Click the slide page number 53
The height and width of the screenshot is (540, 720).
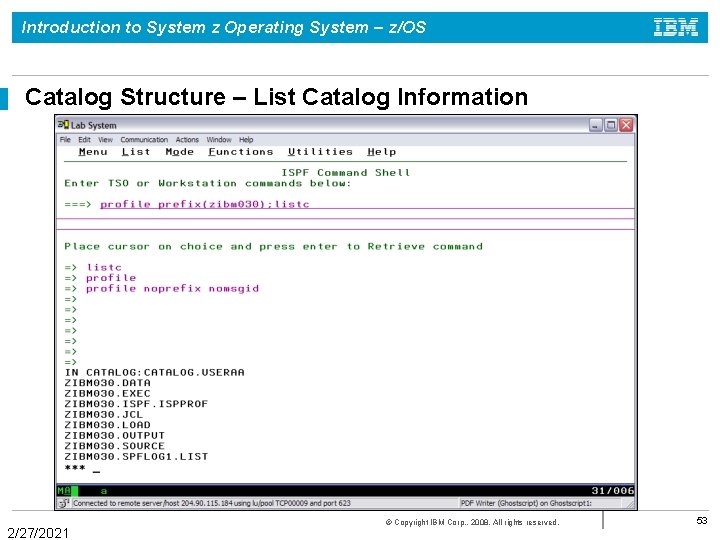point(702,521)
